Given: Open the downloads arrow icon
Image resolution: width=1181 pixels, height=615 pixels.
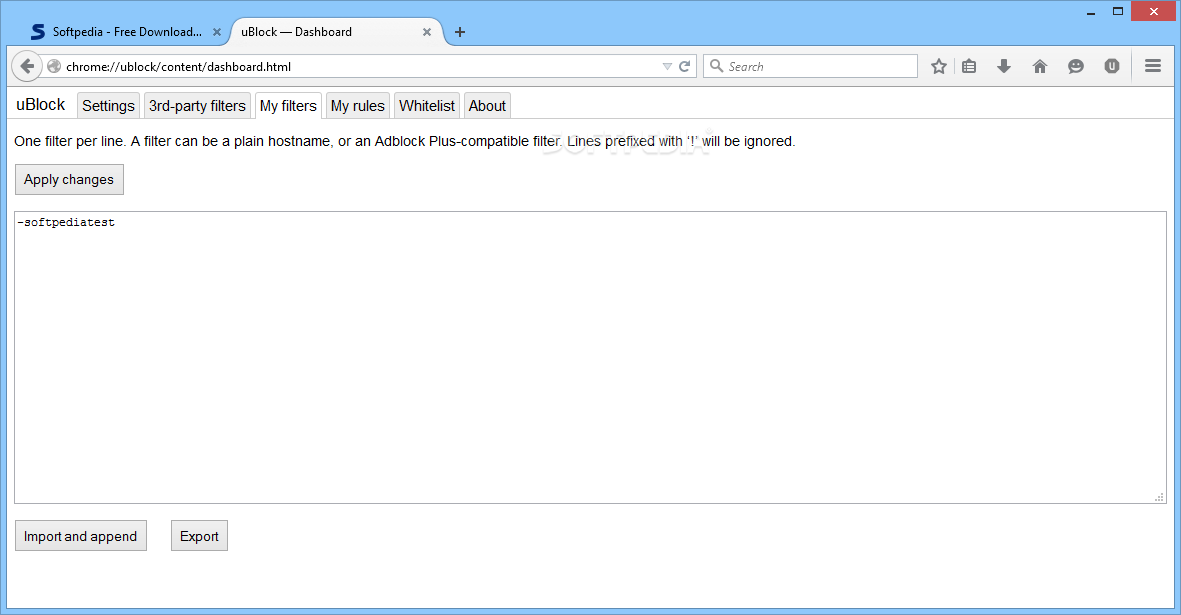Looking at the screenshot, I should [x=1004, y=66].
